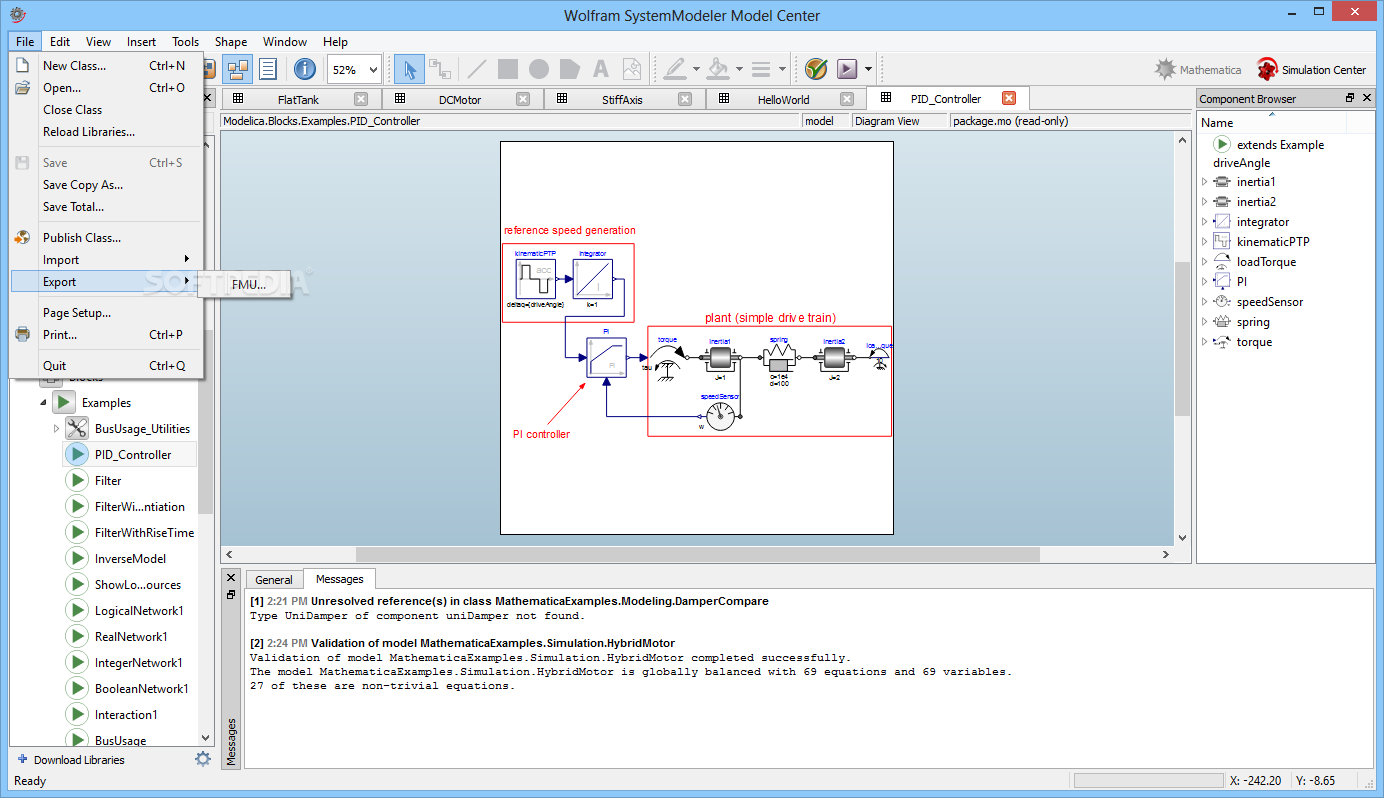Open the Tools menu
This screenshot has width=1384, height=798.
click(x=185, y=42)
